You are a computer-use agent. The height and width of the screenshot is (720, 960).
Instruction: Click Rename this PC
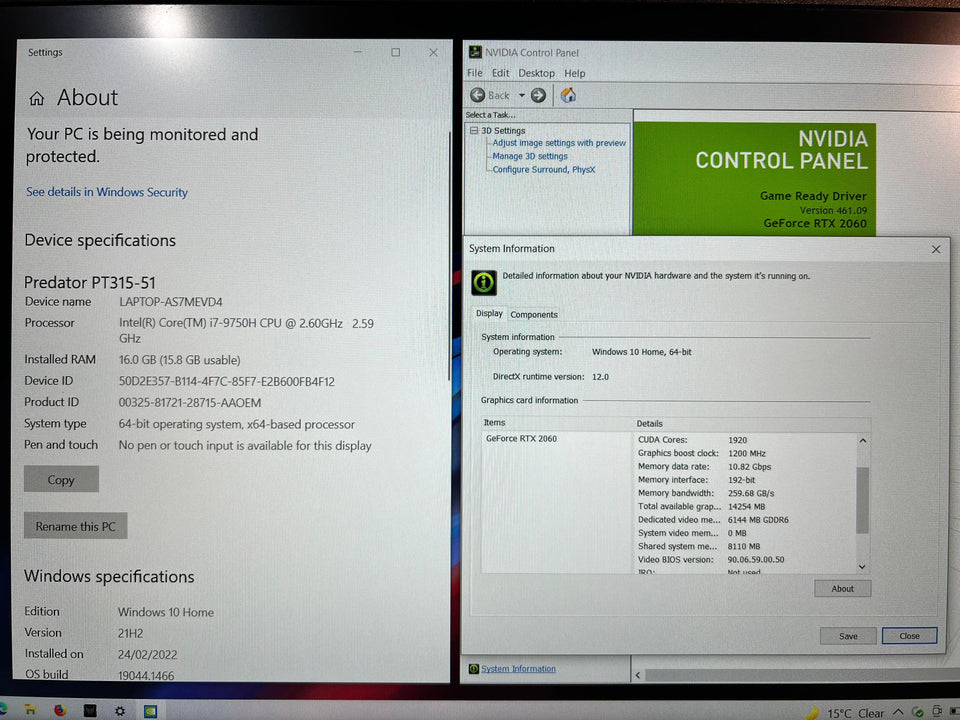[75, 526]
